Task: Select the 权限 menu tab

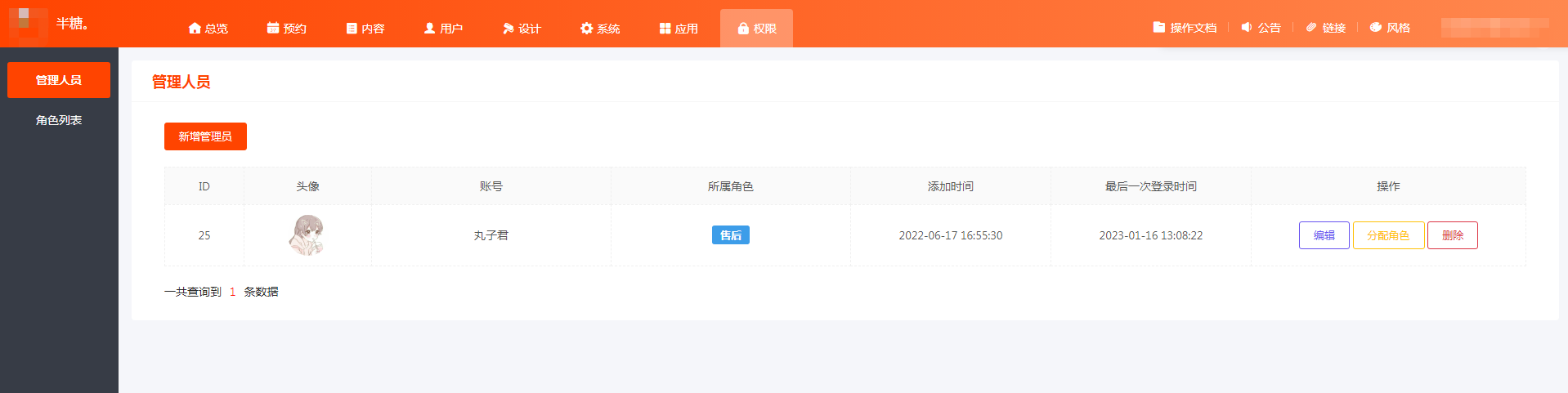Action: (756, 28)
